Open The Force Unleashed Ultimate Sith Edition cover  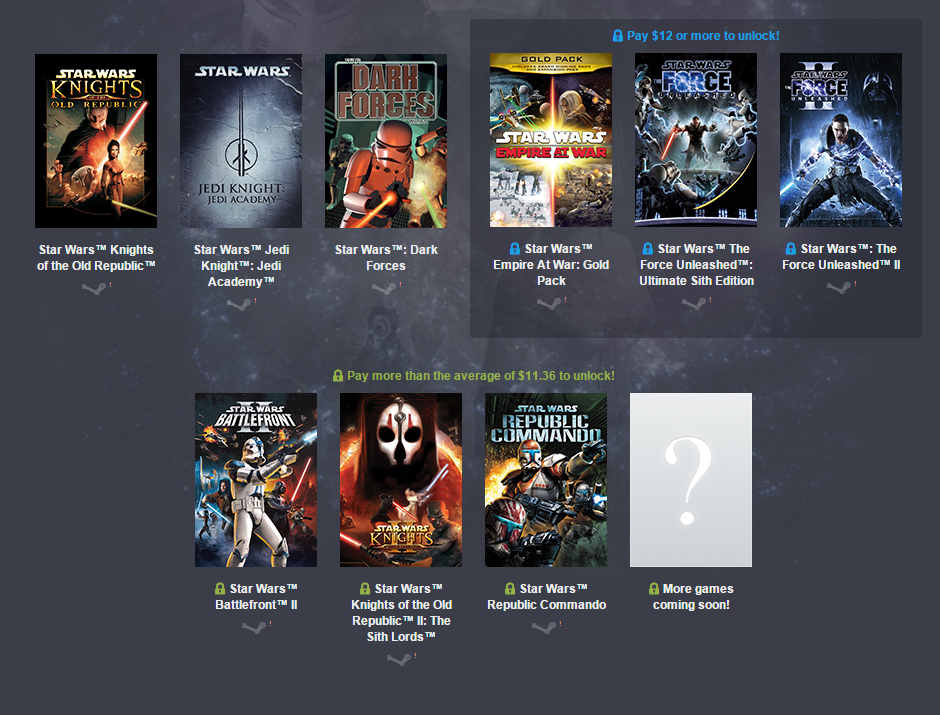click(696, 140)
